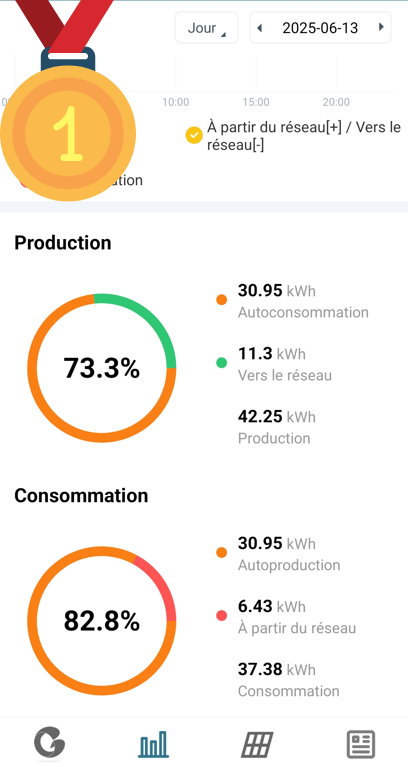Toggle the partially hidden red series checkbox
Screen dimensions: 408x767
coord(22,181)
